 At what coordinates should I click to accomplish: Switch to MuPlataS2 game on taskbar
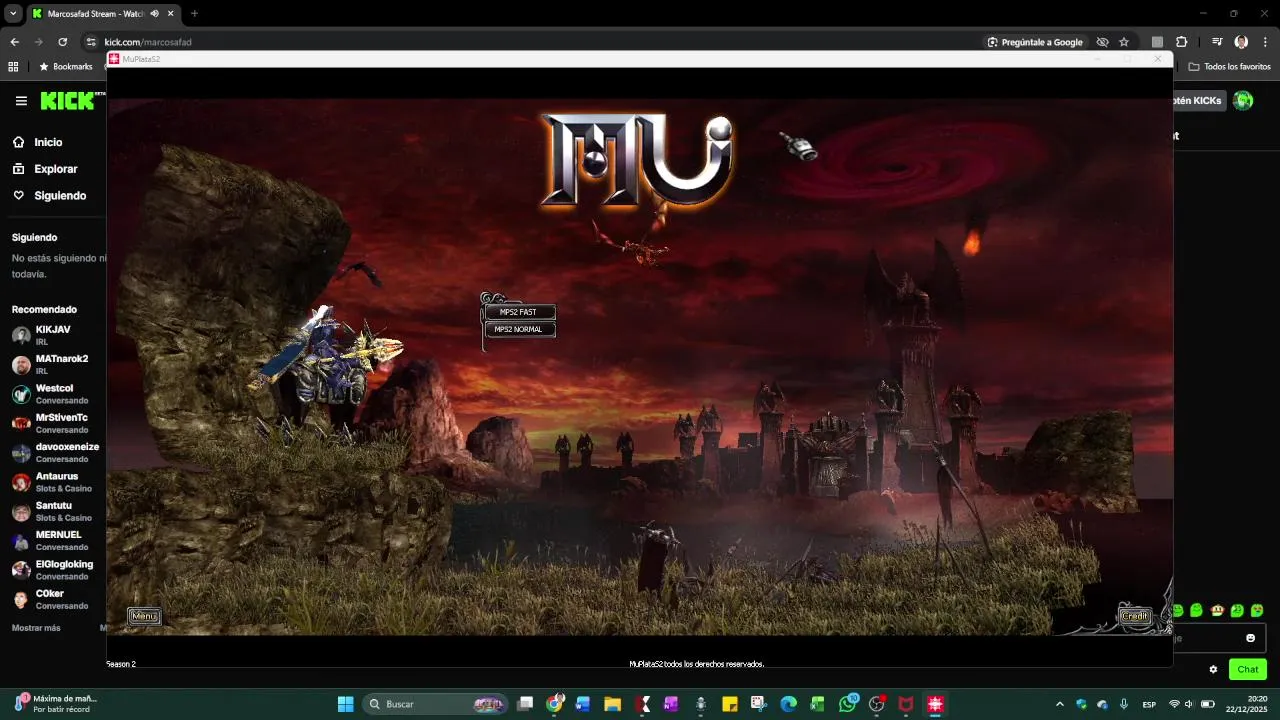936,704
